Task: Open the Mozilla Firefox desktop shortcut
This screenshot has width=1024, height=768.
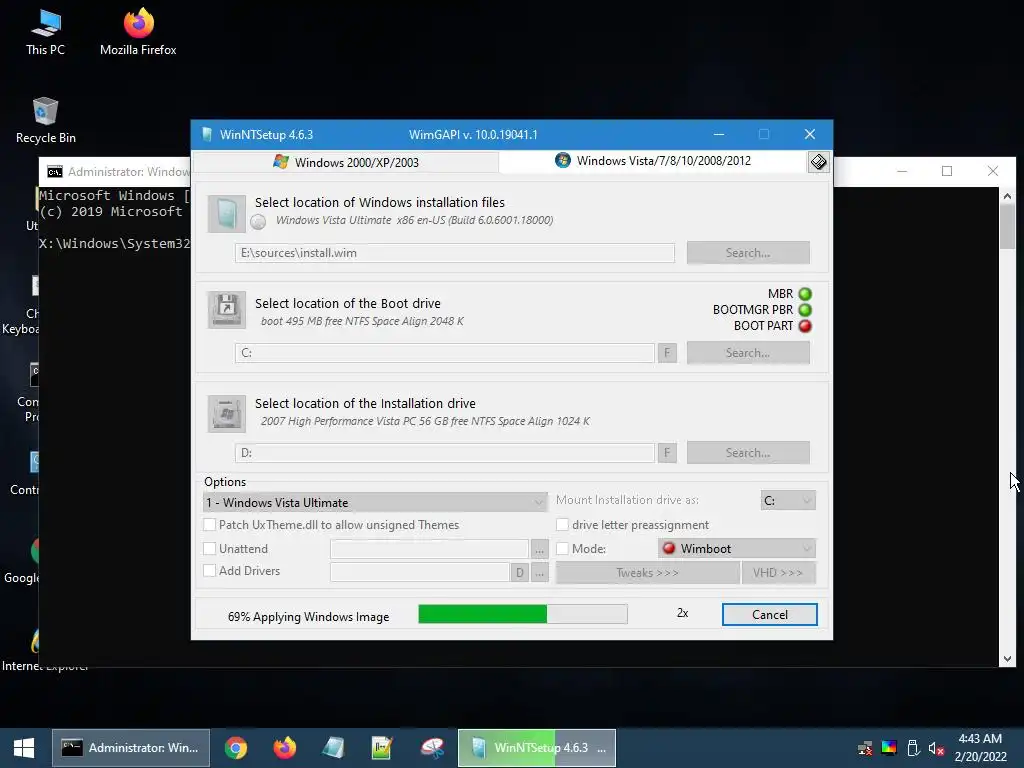Action: click(x=138, y=32)
